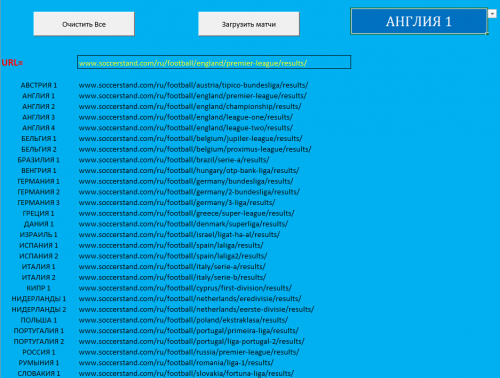Select the brazil/serie-a results URL
Image resolution: width=500 pixels, height=378 pixels.
click(x=174, y=160)
